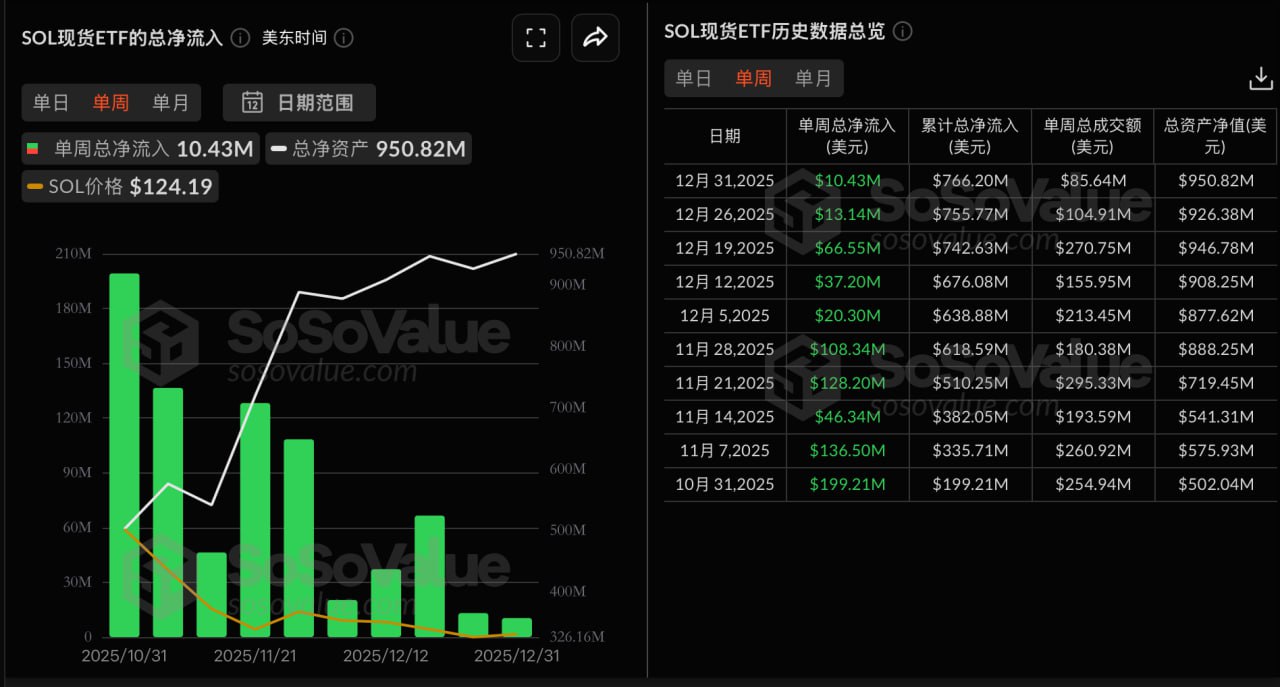Click the green square legend icon for 单周总净流入
Viewport: 1280px width, 687px height.
[32, 147]
